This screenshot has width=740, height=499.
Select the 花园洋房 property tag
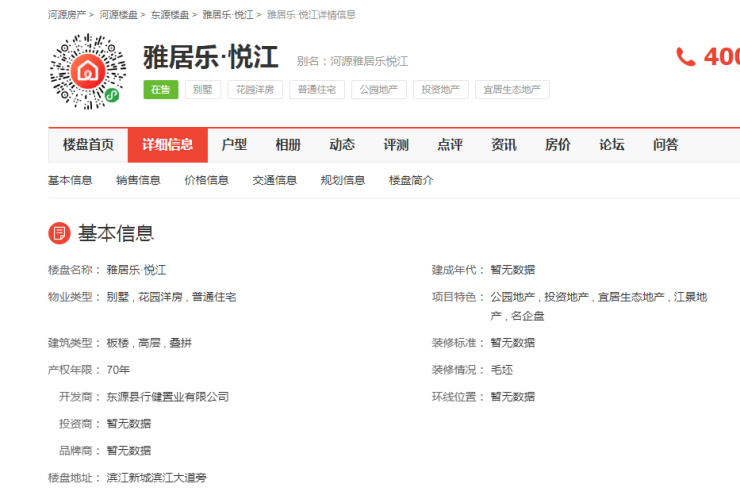click(255, 90)
